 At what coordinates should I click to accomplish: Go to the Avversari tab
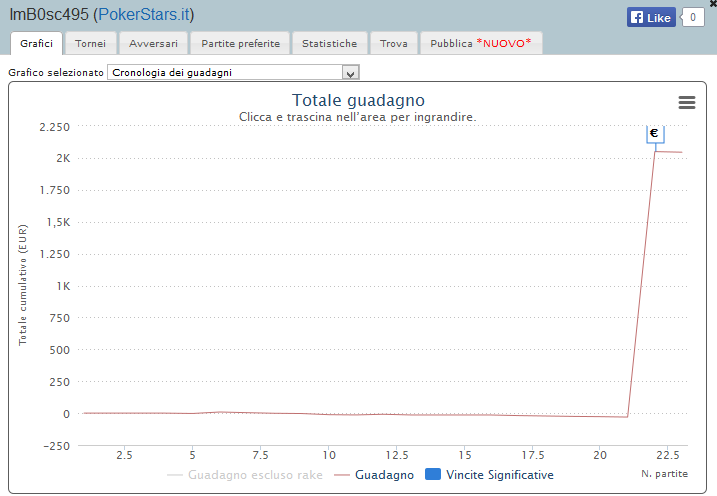point(153,44)
